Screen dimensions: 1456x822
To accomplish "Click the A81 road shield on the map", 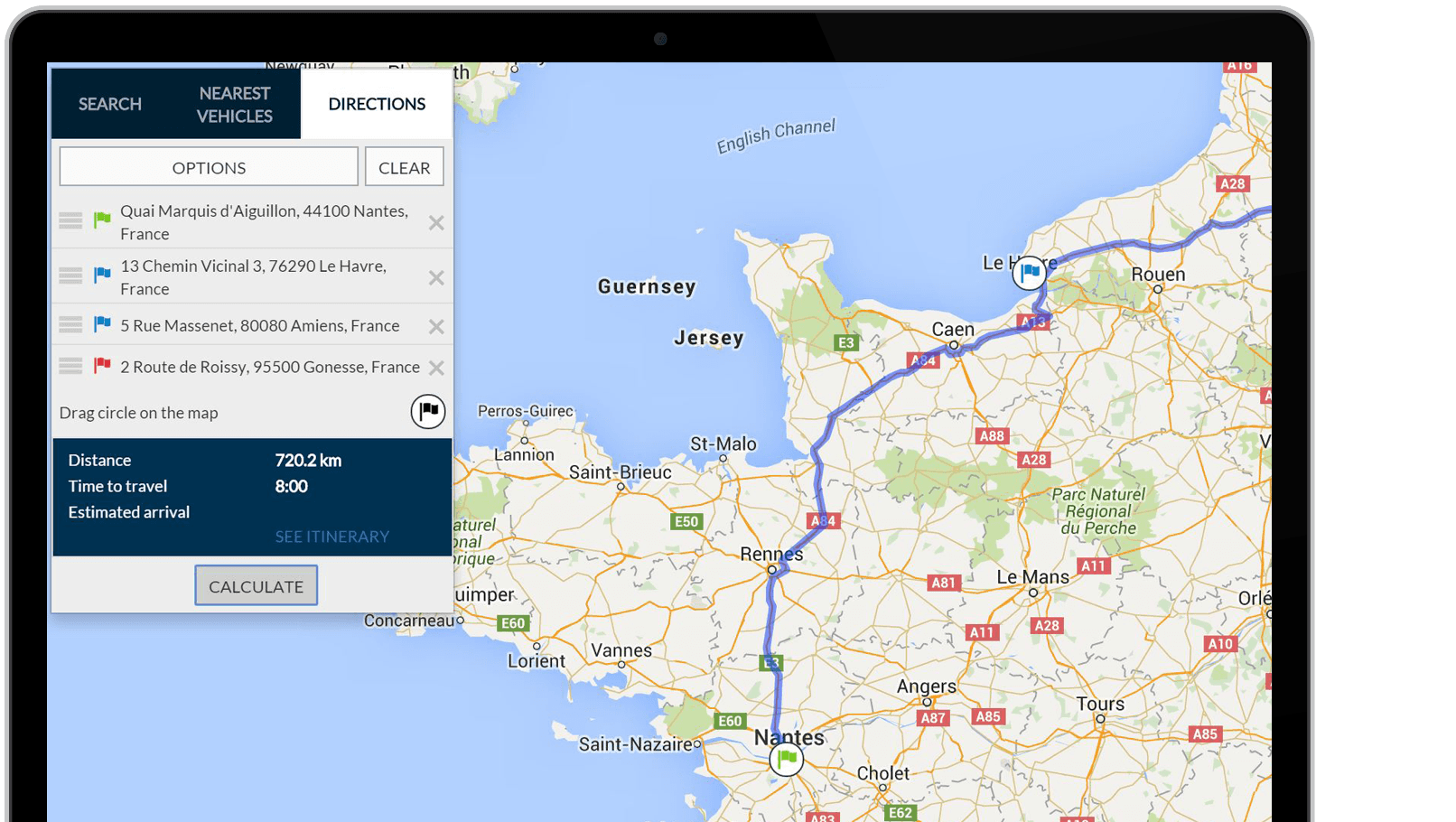I will click(943, 583).
